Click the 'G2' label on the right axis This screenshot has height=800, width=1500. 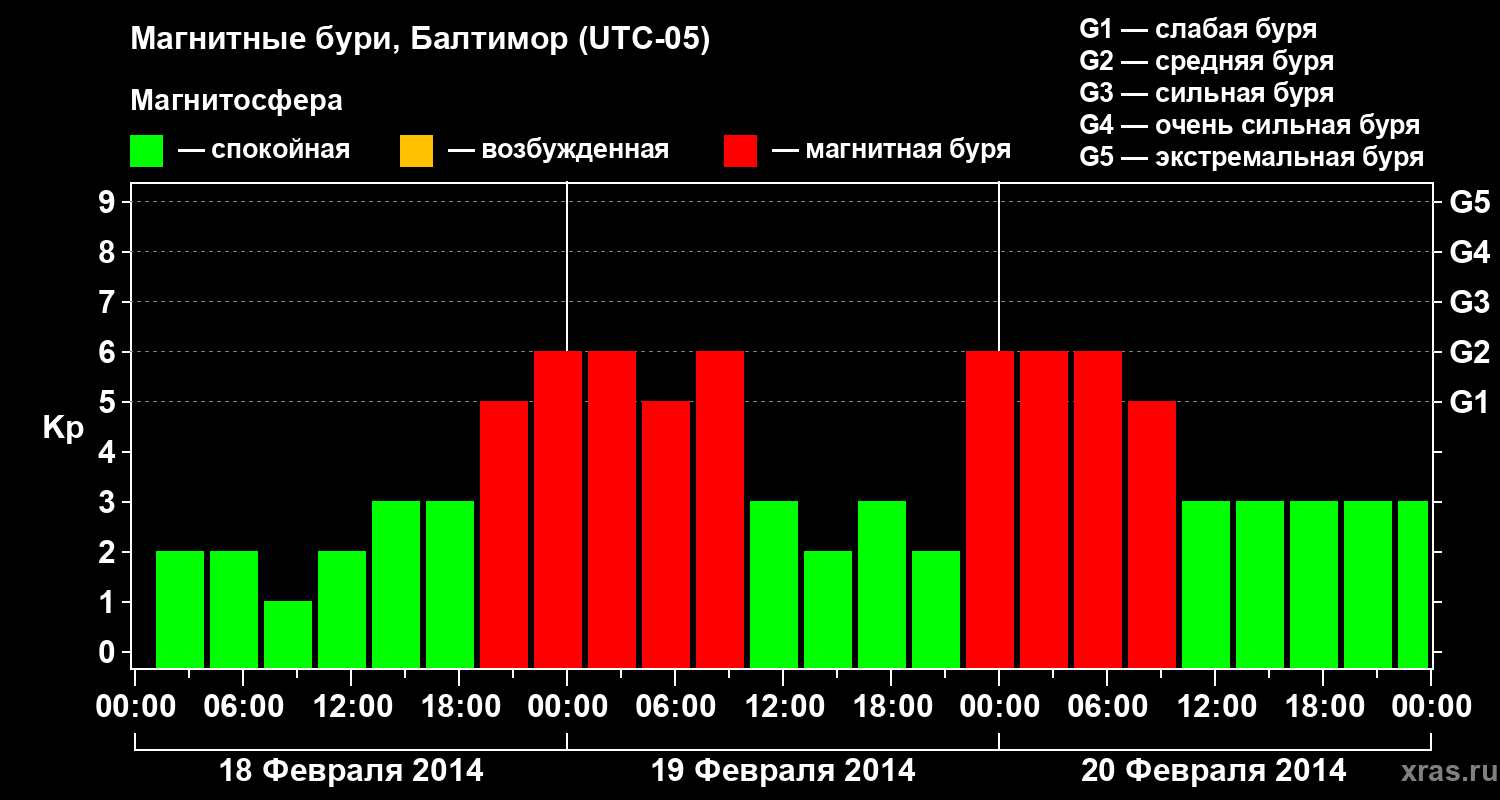1469,352
